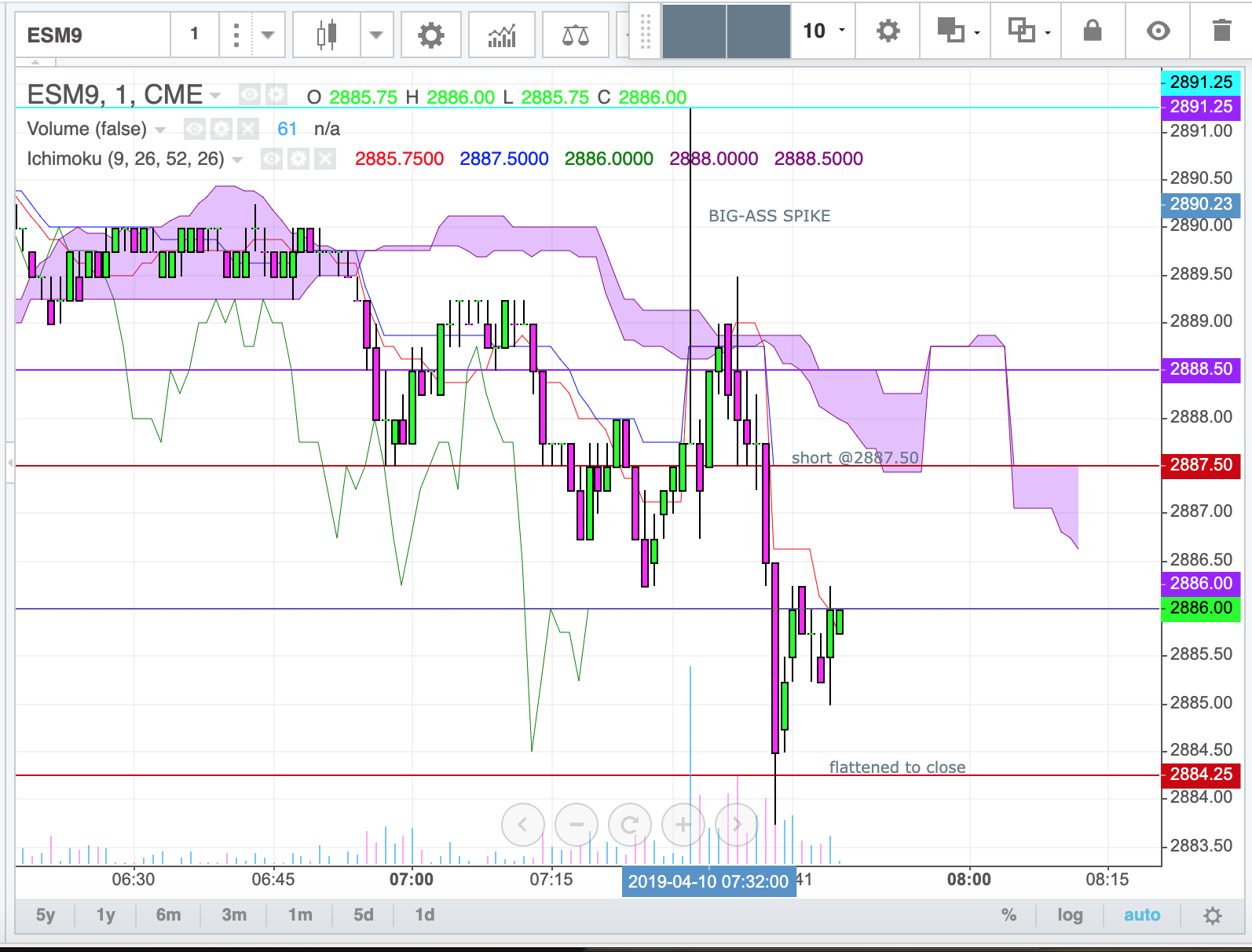
Task: Click the lock drawing icon
Action: [x=1093, y=31]
